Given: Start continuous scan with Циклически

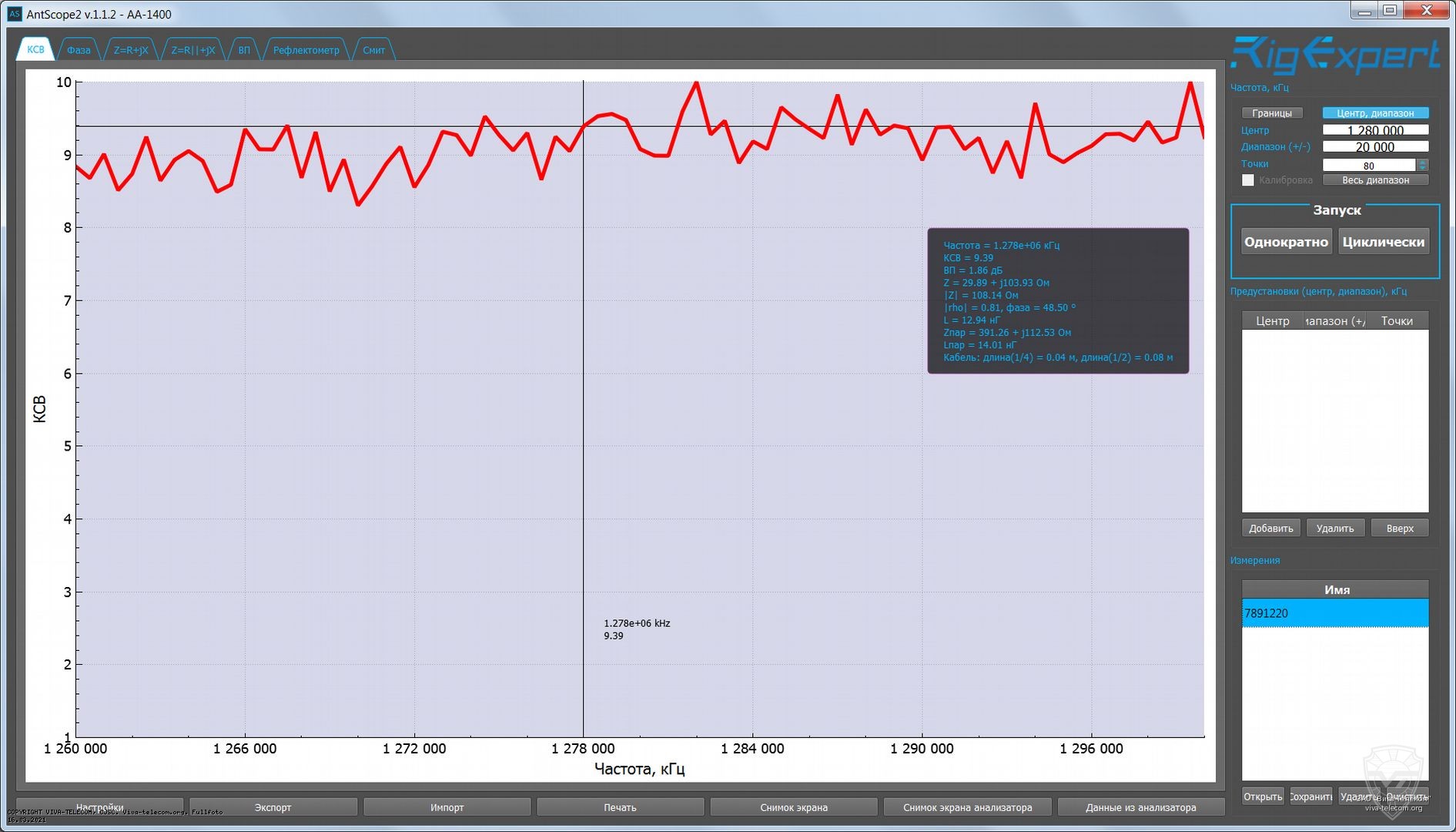Looking at the screenshot, I should pos(1383,242).
